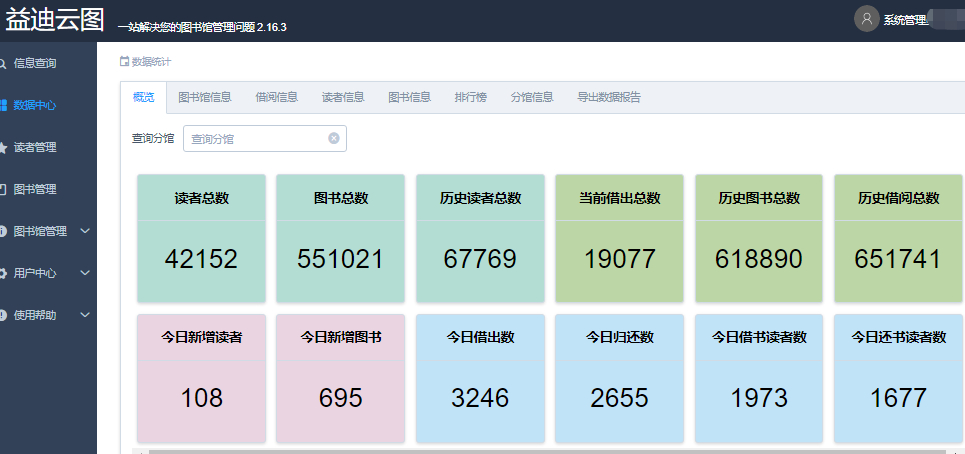The height and width of the screenshot is (454, 965).
Task: Expand the 使用帮助 submenu chevron
Action: click(85, 315)
